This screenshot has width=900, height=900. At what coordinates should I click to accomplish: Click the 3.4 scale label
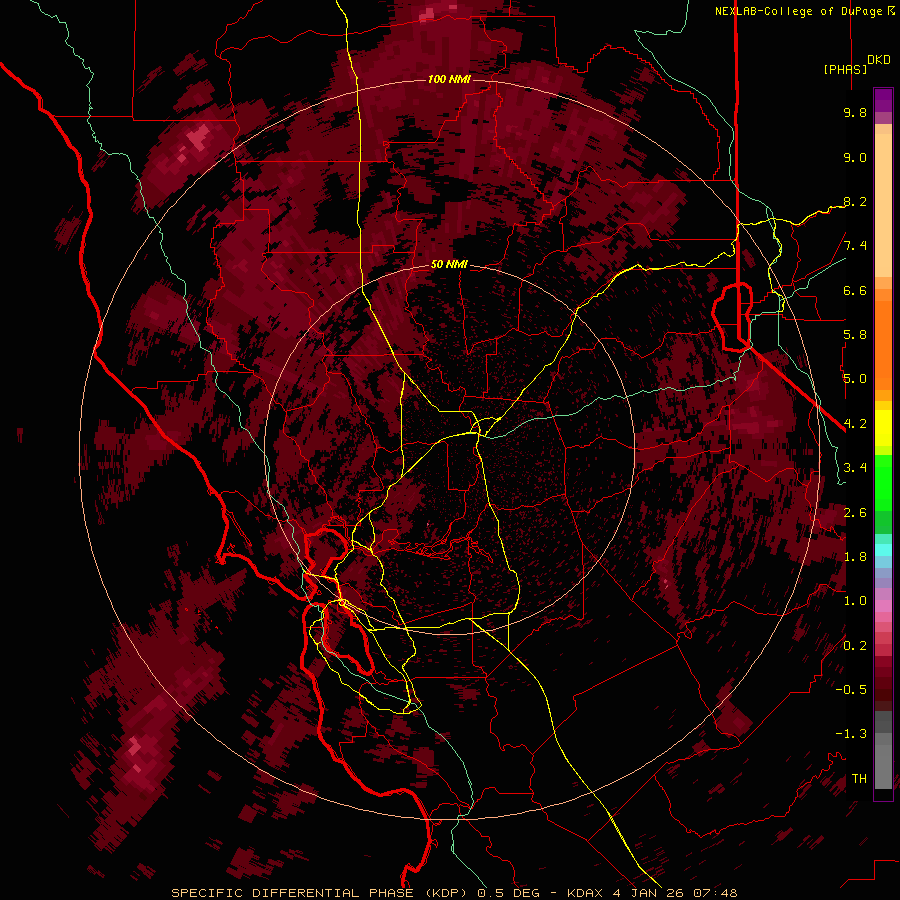(x=855, y=468)
